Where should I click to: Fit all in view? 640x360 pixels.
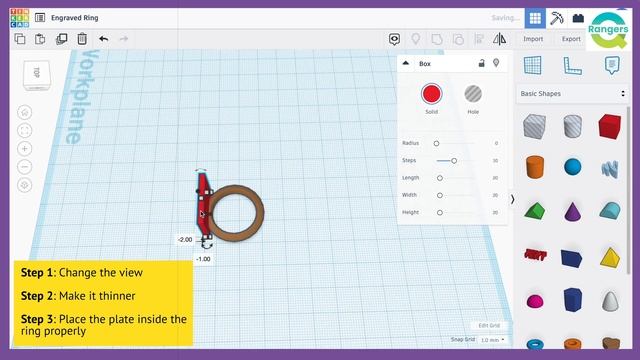(24, 131)
